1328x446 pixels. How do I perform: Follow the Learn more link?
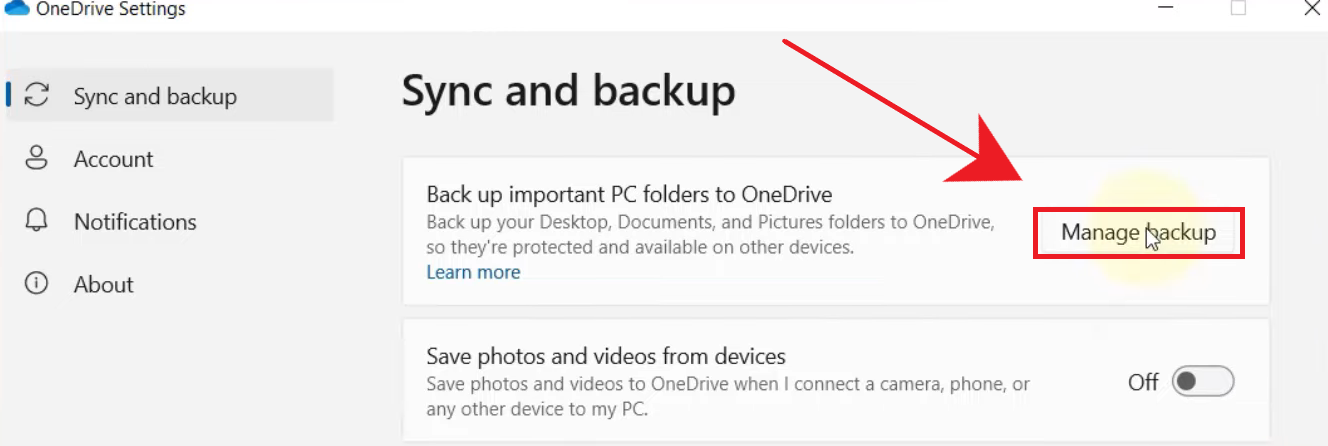click(473, 272)
